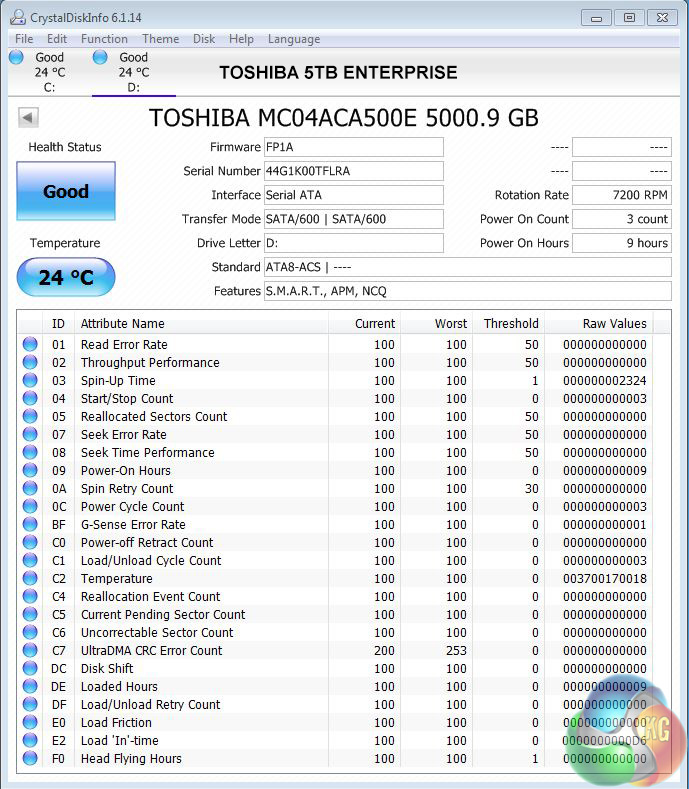Open the Edit menu
689x789 pixels.
pyautogui.click(x=56, y=39)
